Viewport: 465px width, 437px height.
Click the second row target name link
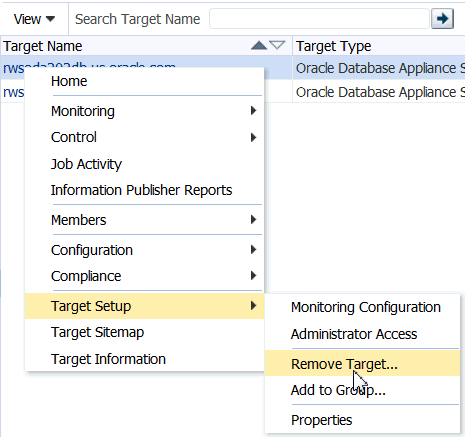click(x=13, y=92)
